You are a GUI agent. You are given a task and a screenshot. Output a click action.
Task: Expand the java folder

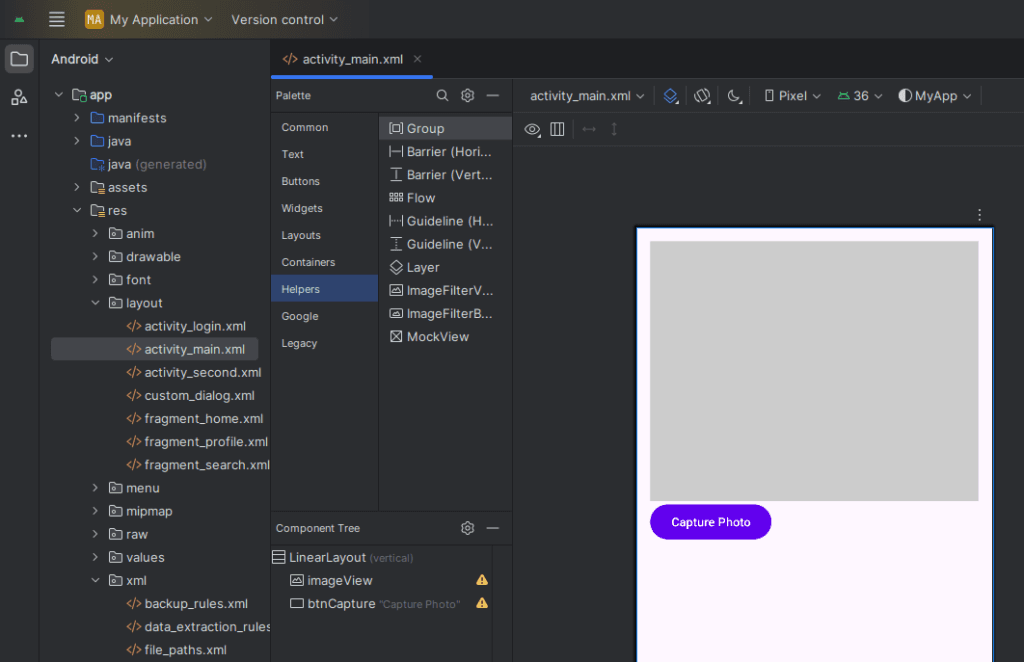(x=77, y=141)
